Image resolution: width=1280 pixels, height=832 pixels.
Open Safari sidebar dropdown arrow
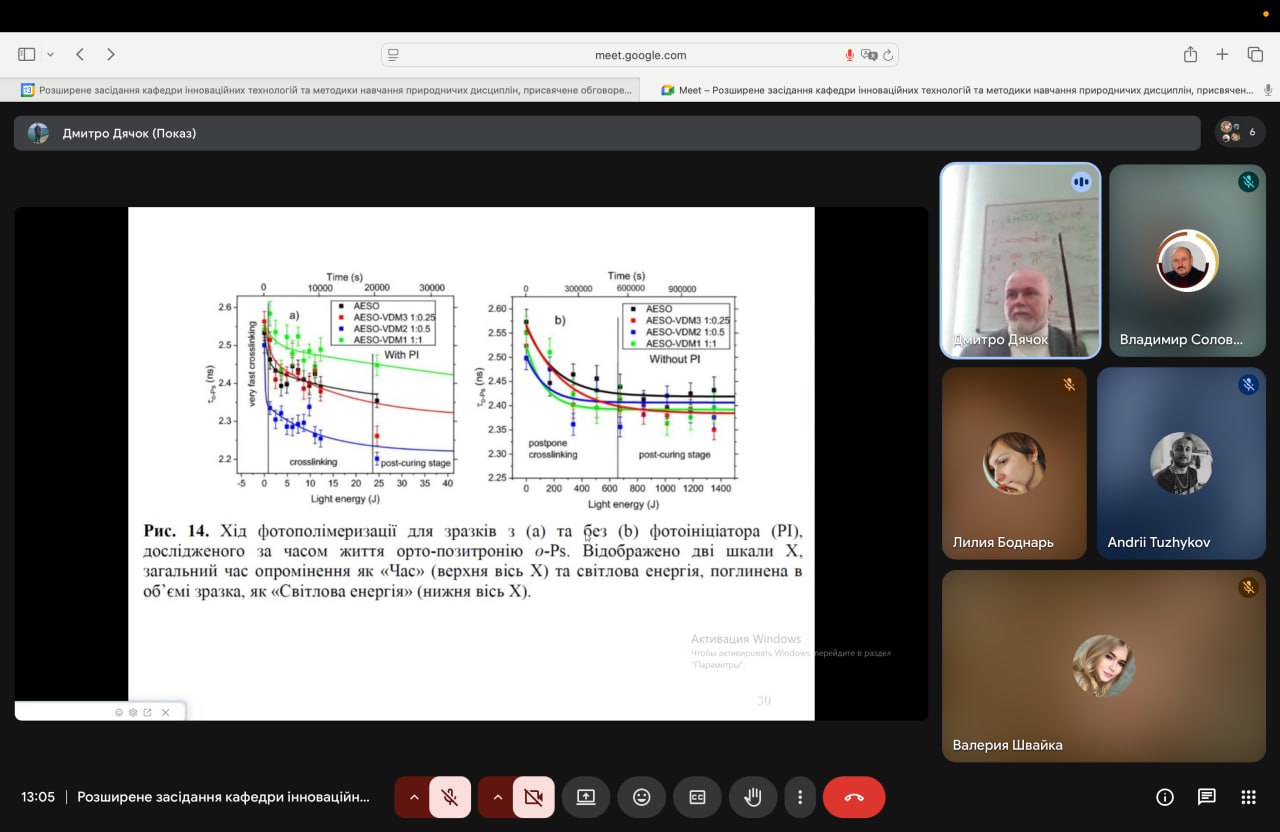(x=50, y=55)
